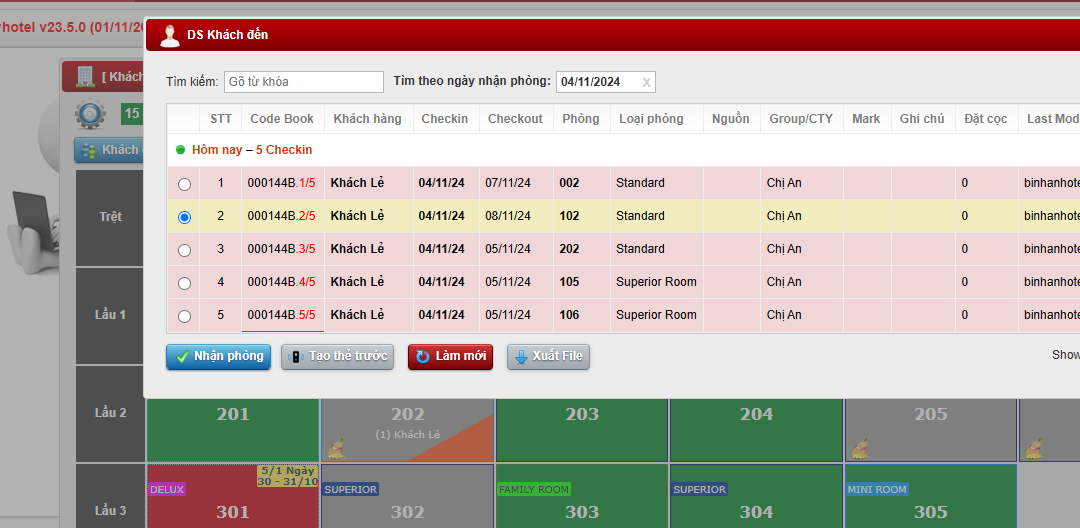
Task: Click the broom cleaning icon on room 202
Action: coord(337,447)
